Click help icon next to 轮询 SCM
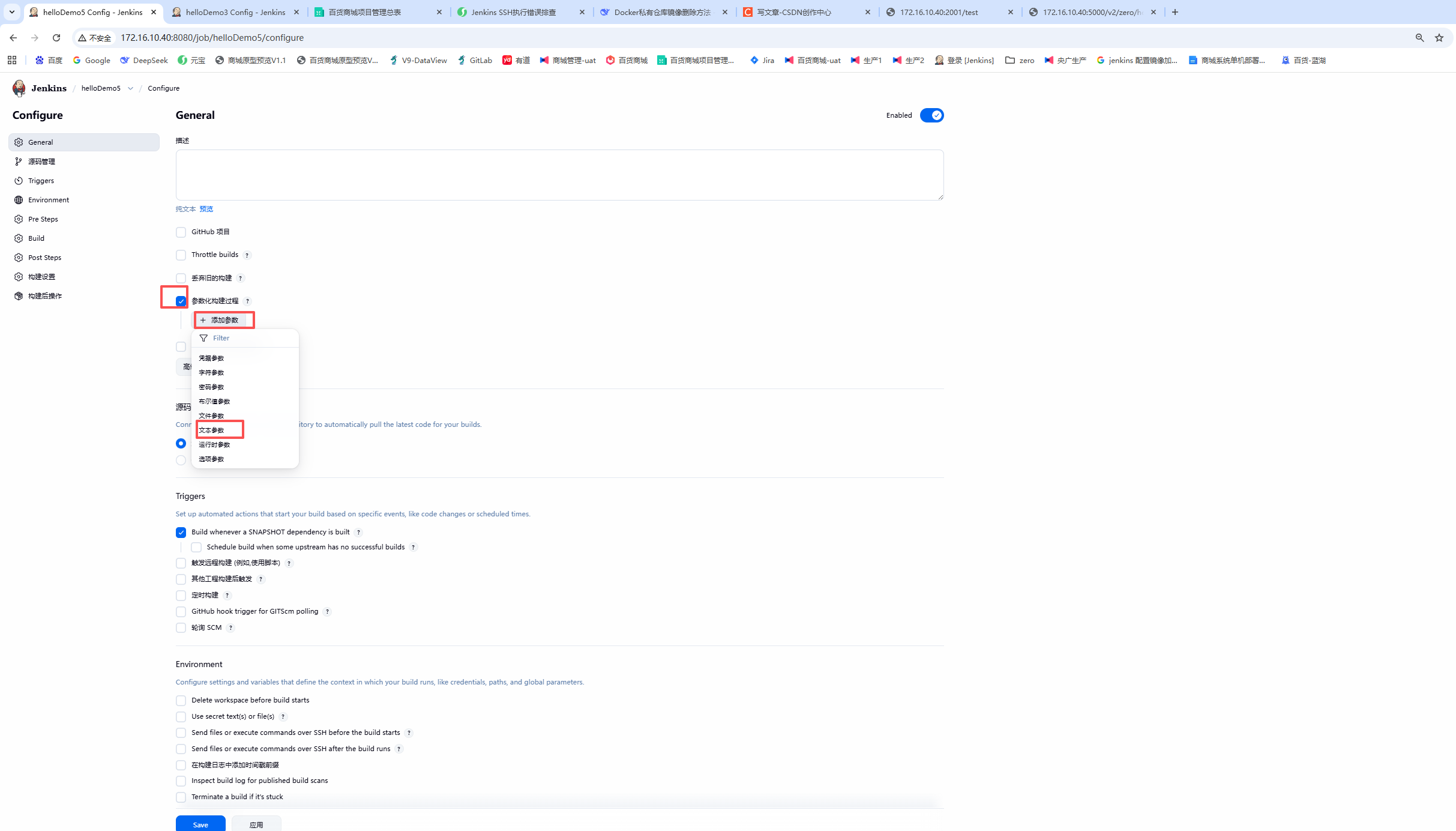 (230, 627)
